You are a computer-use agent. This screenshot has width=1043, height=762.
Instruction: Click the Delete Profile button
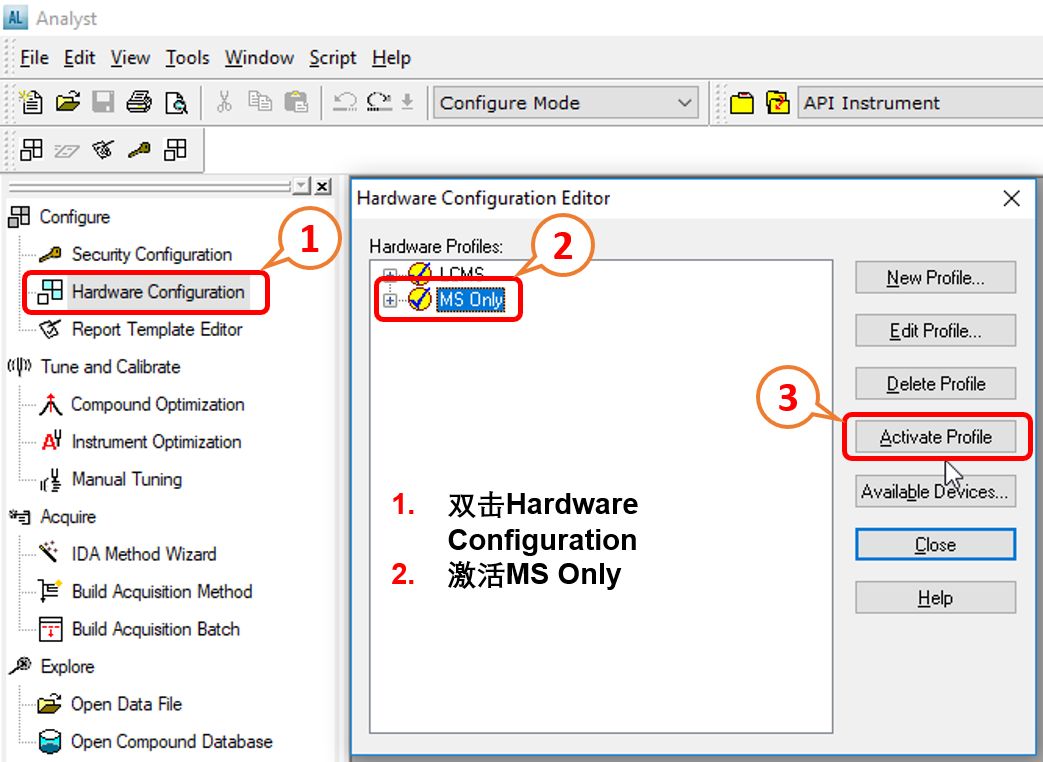click(935, 384)
